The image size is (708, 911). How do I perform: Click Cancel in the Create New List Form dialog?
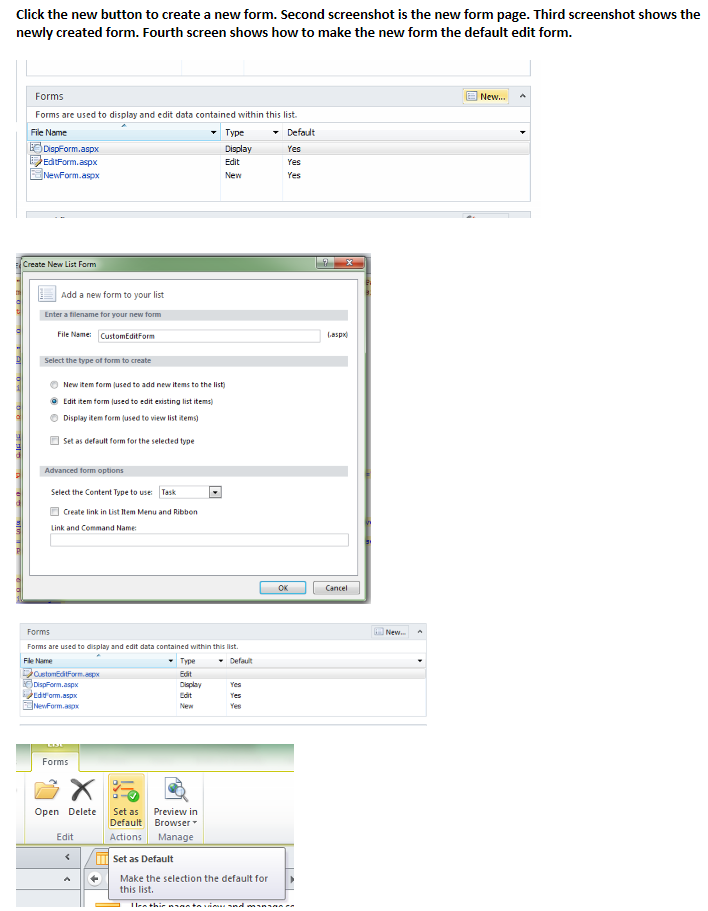(x=336, y=588)
